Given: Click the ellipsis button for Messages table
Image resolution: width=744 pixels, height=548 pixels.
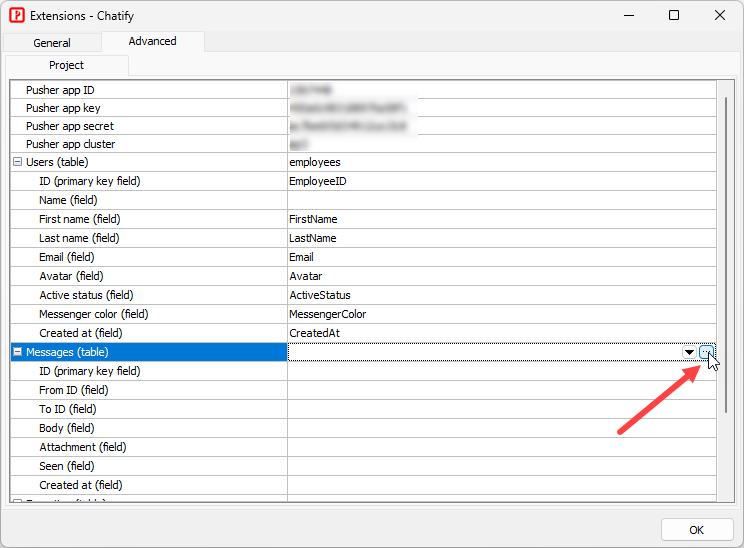Looking at the screenshot, I should [x=707, y=352].
